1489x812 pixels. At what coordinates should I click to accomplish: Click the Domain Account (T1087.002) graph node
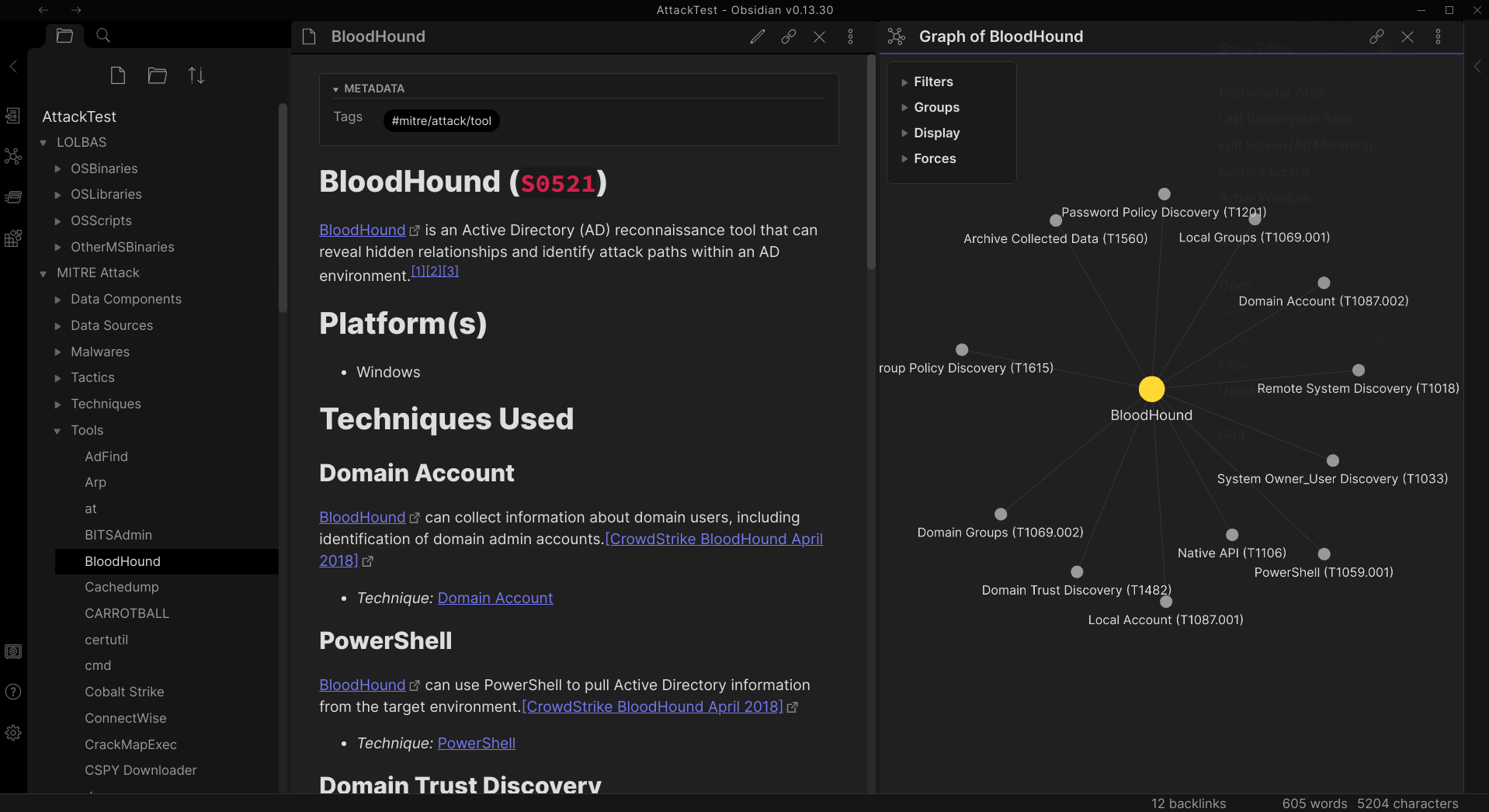(x=1324, y=283)
